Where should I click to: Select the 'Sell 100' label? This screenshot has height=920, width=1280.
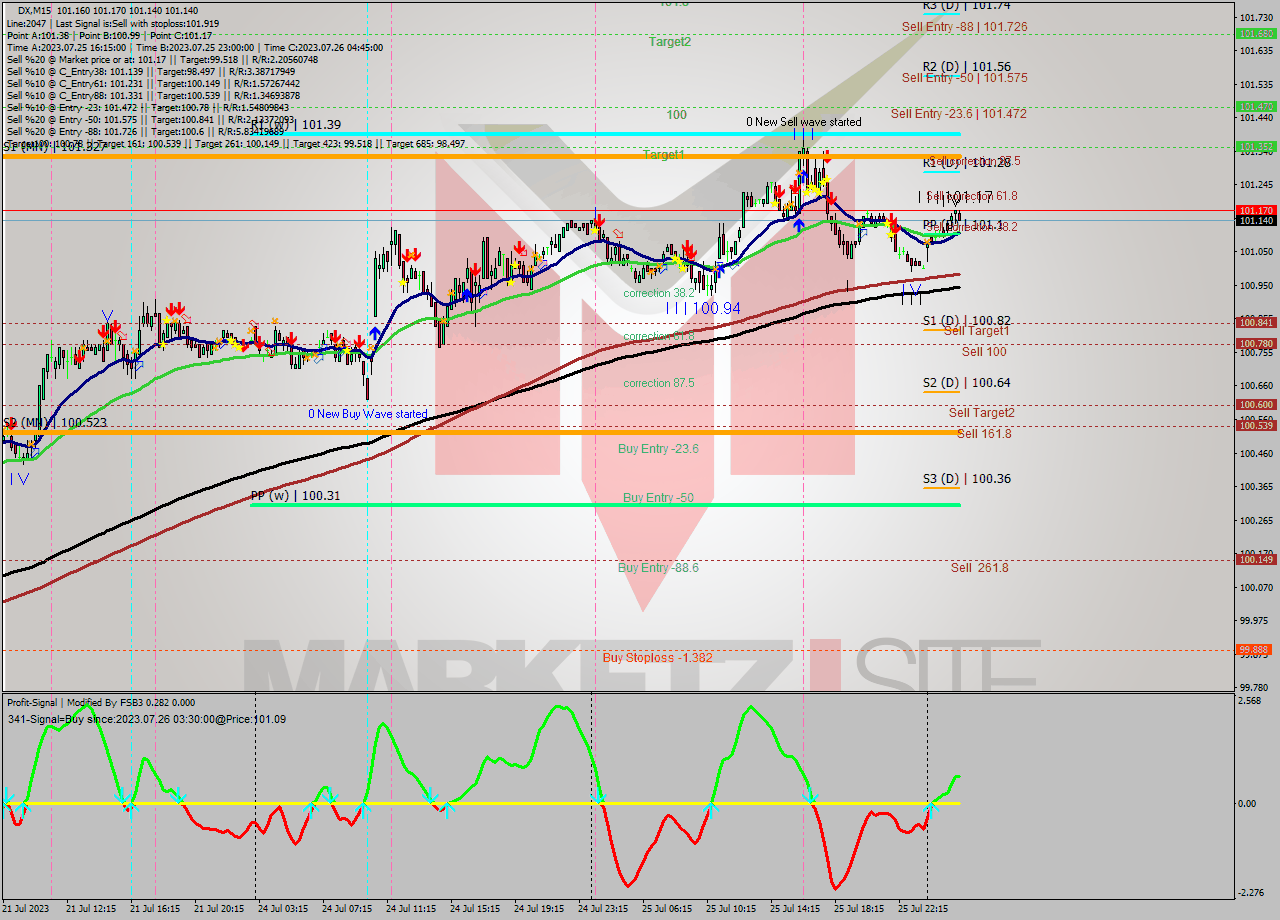point(984,352)
